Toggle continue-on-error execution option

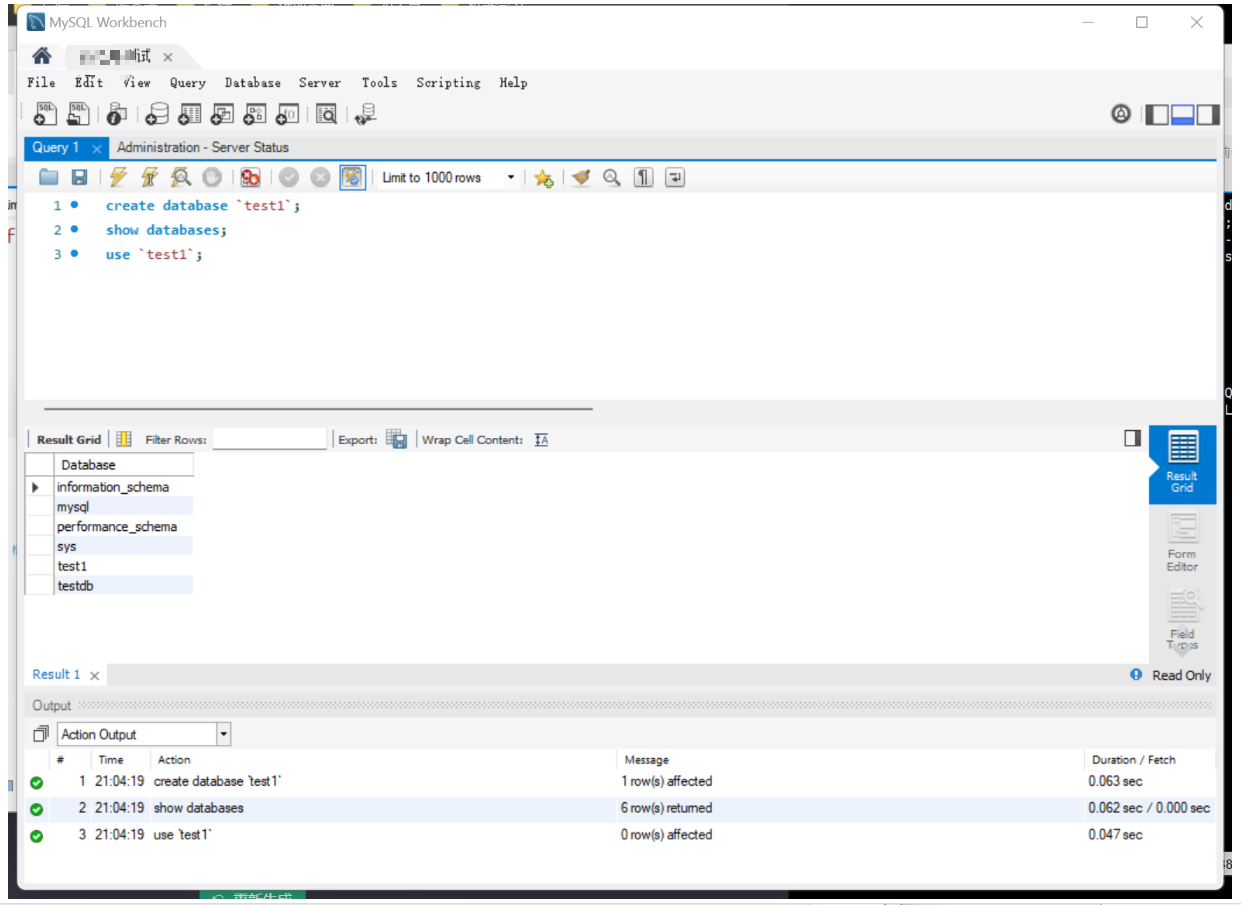click(x=250, y=178)
